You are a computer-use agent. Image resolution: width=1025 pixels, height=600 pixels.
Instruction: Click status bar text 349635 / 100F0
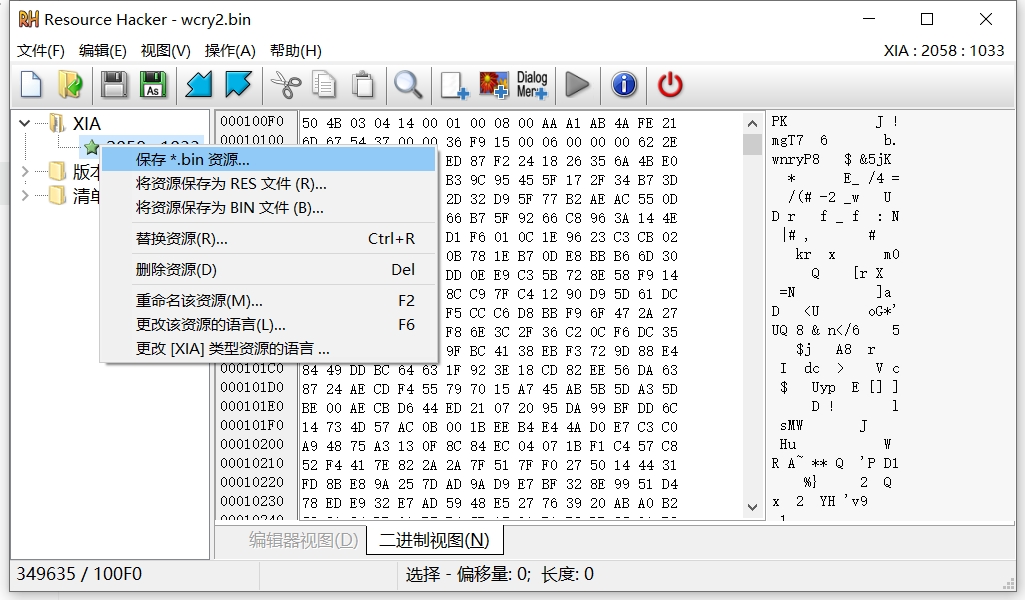[x=78, y=574]
